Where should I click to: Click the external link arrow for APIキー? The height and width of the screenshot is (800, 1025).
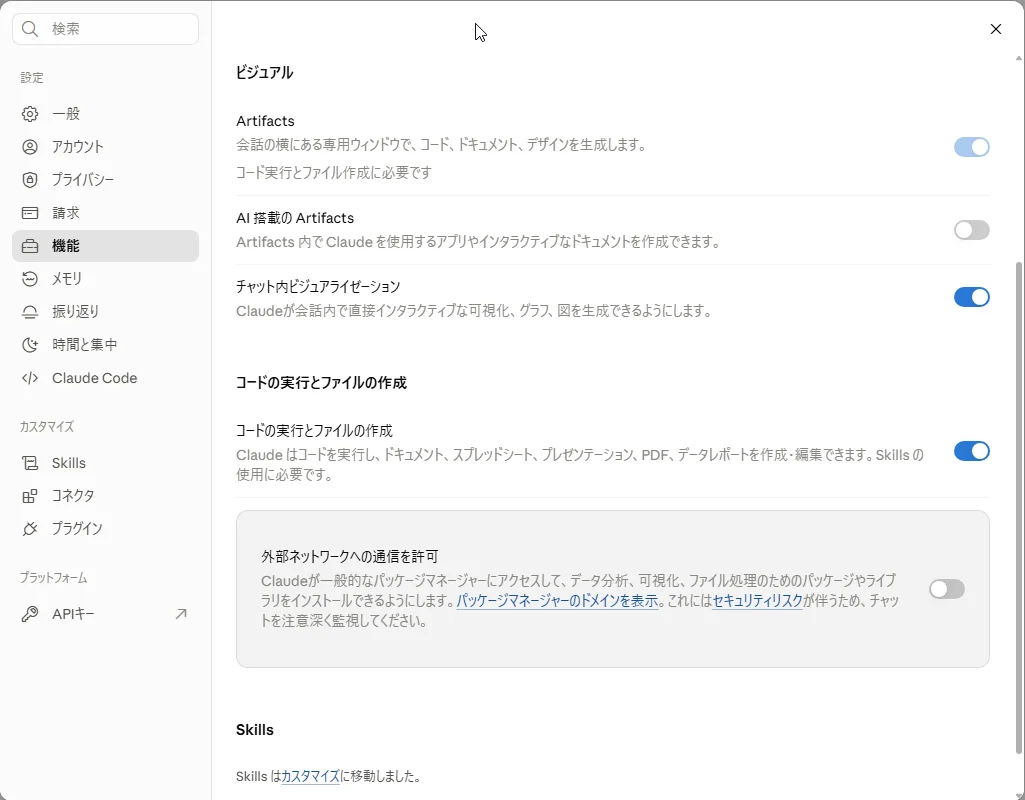coord(181,614)
